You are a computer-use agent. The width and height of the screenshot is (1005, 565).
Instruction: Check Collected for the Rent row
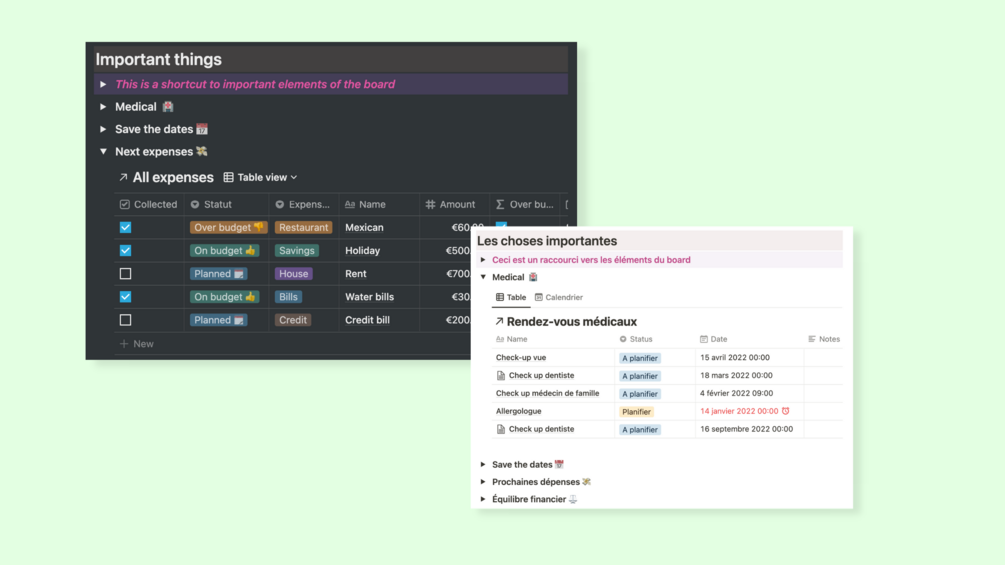click(126, 274)
